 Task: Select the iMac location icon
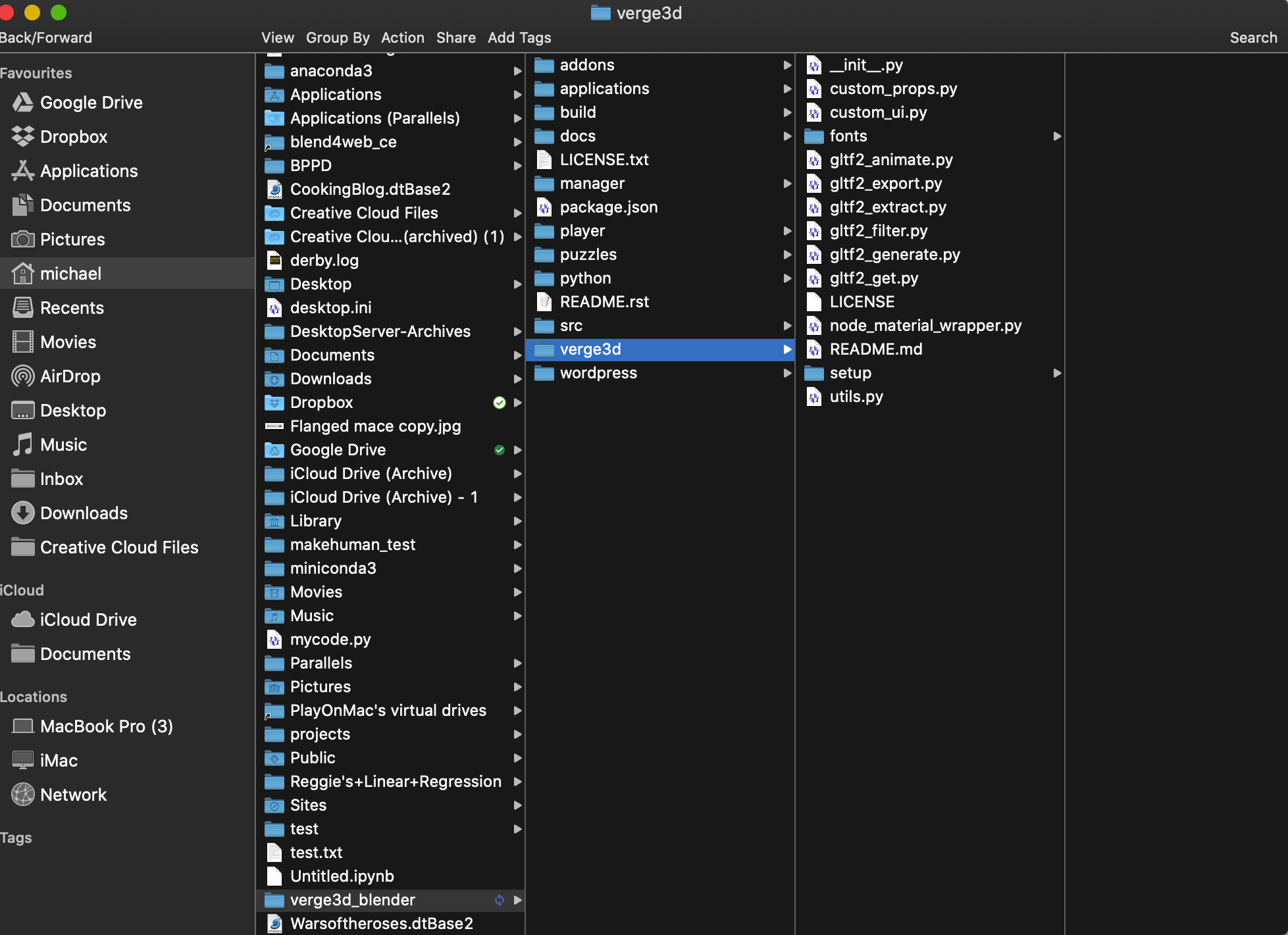(x=23, y=761)
